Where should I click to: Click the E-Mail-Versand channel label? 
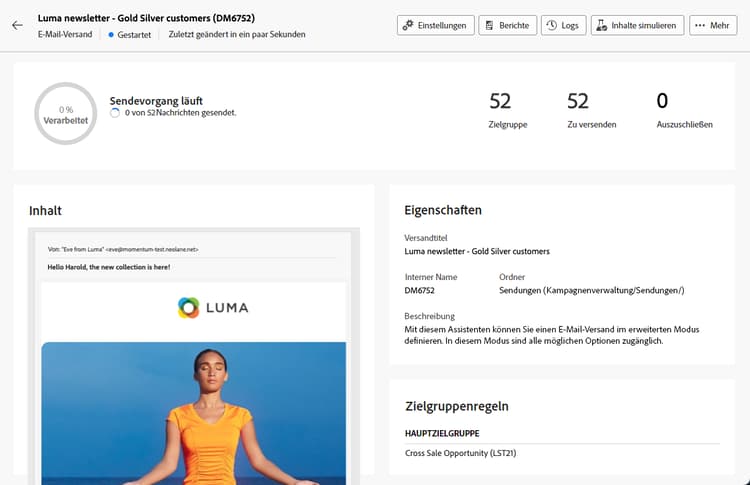[x=65, y=34]
